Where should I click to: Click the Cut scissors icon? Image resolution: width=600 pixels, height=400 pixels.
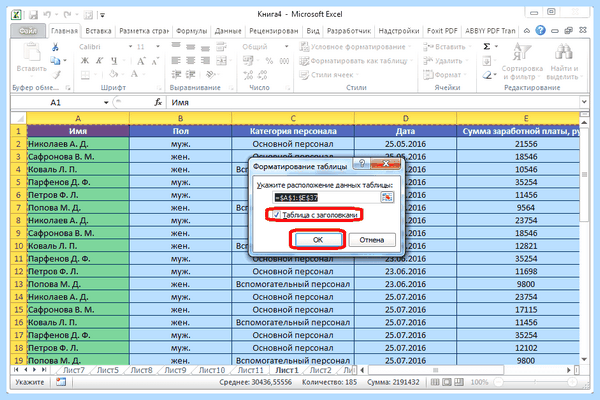tap(55, 47)
